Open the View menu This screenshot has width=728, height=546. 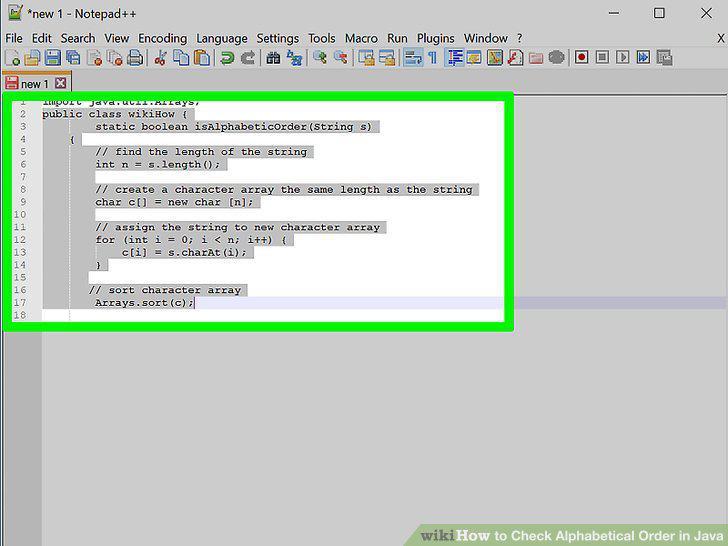click(117, 38)
